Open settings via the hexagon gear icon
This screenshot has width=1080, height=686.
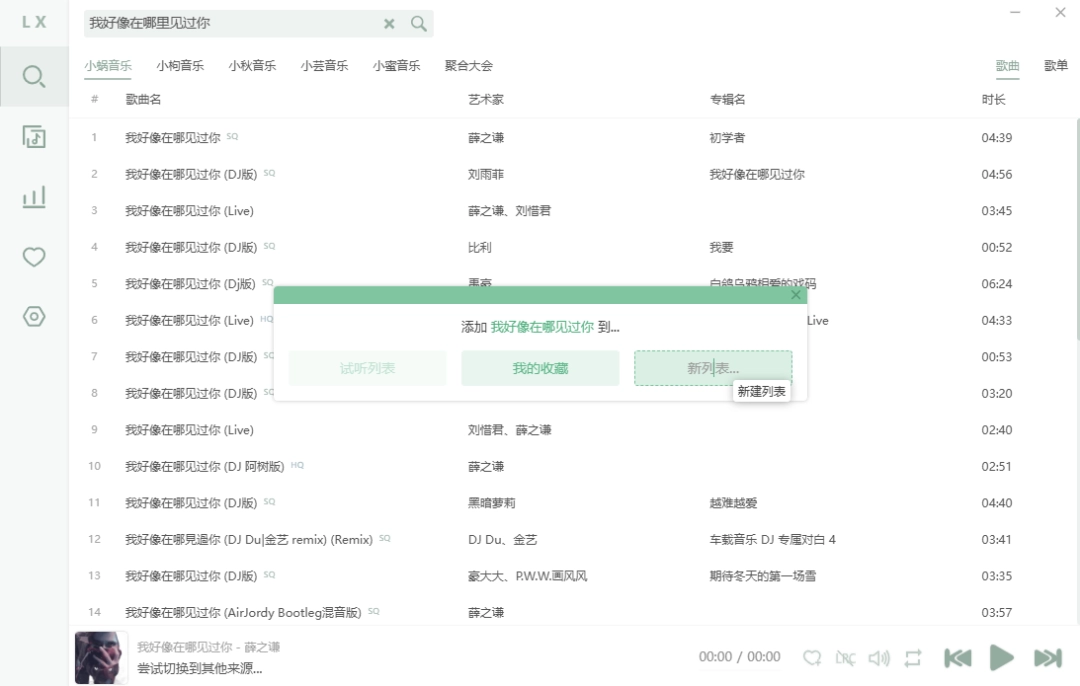(x=33, y=316)
